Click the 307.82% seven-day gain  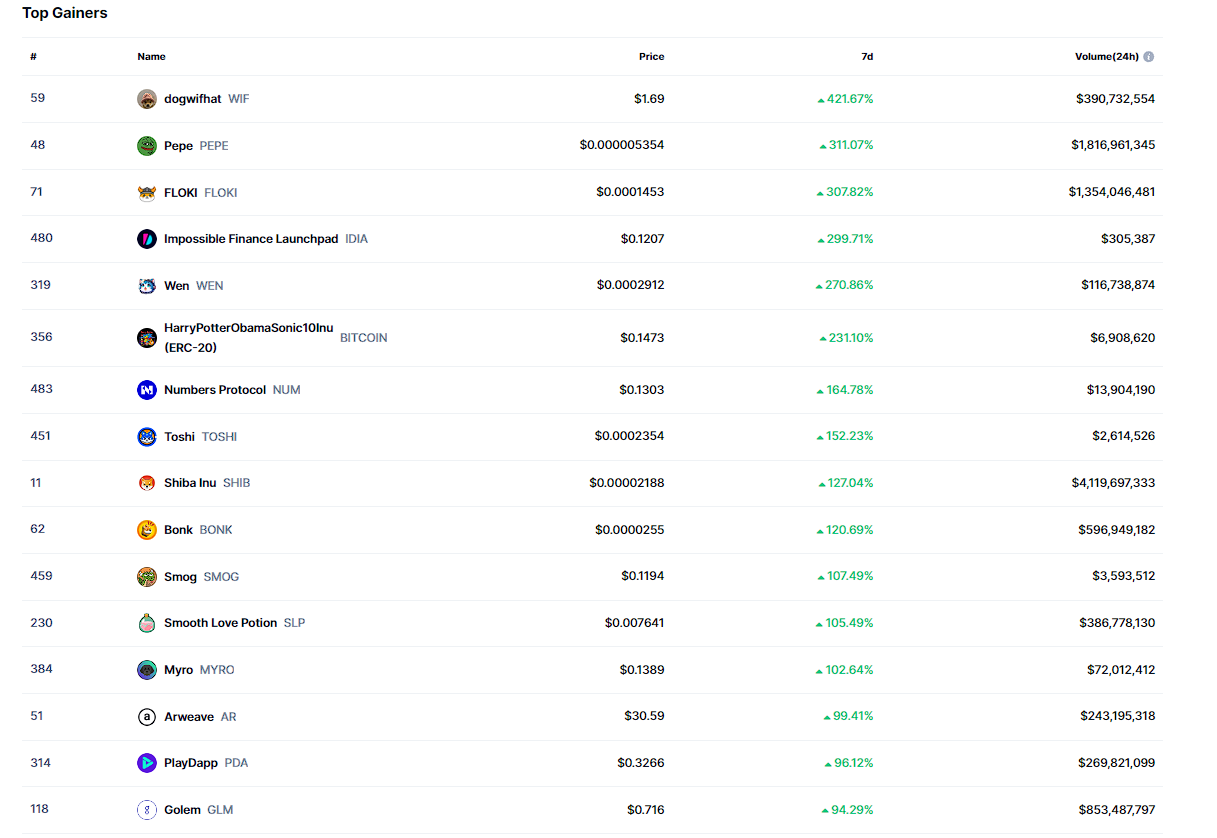[845, 193]
